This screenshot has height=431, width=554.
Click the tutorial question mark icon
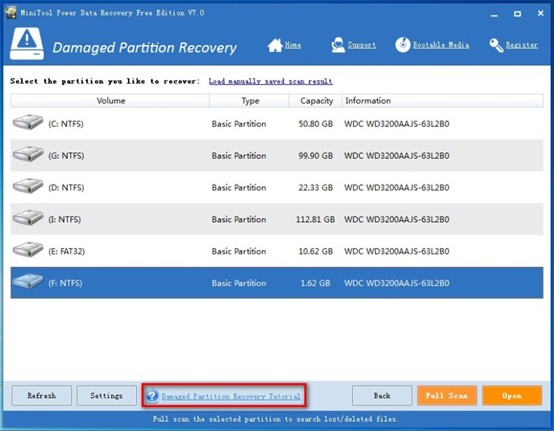(152, 396)
